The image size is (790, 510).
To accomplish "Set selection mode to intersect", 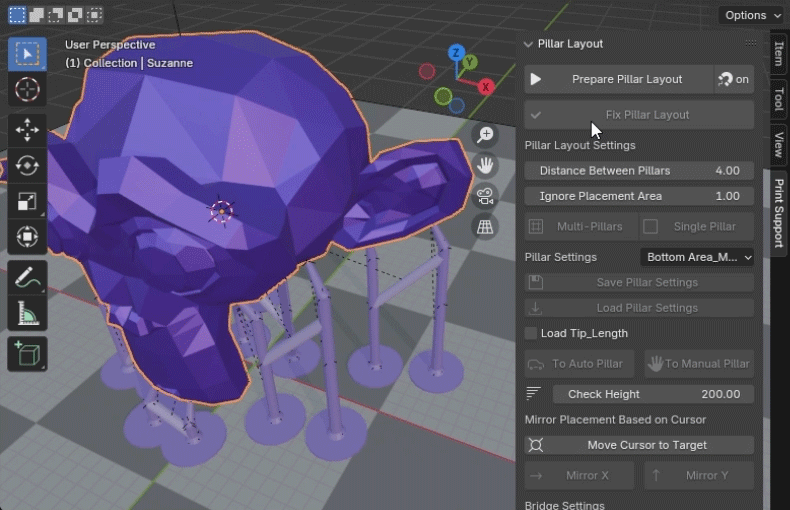I will [94, 15].
